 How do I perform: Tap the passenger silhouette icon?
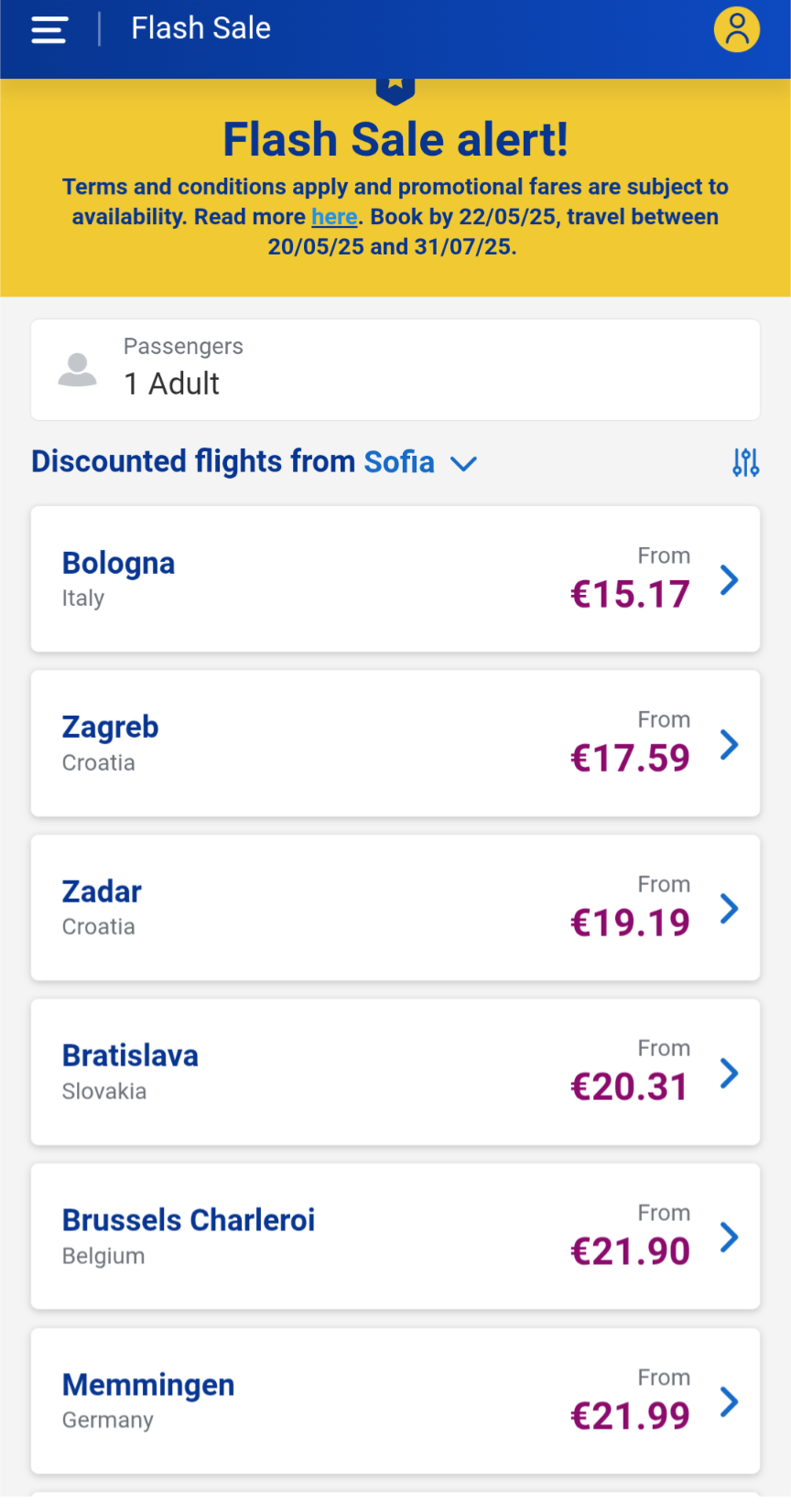78,369
